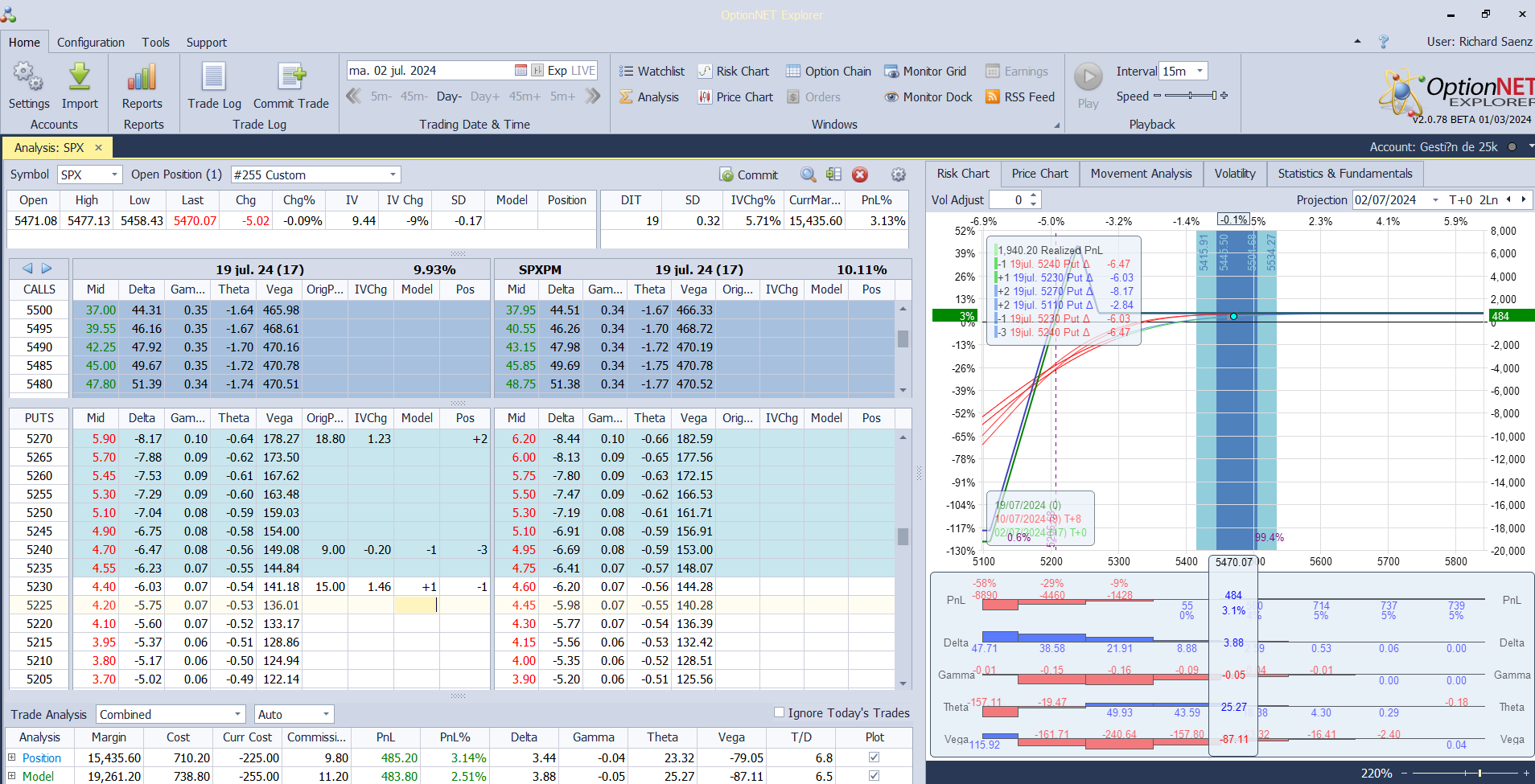Click the trading date input field
The image size is (1535, 784).
(430, 71)
